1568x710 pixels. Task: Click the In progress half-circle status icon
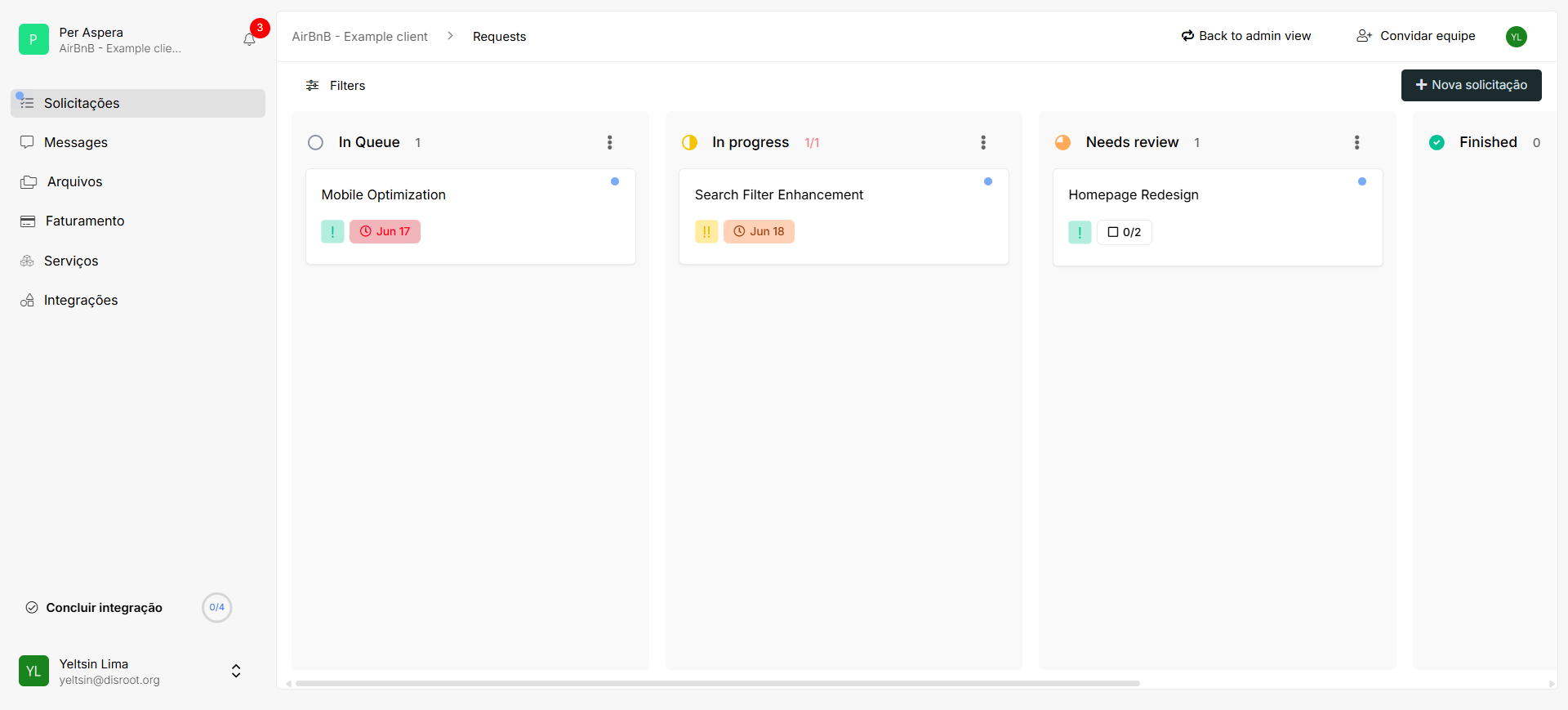[689, 142]
